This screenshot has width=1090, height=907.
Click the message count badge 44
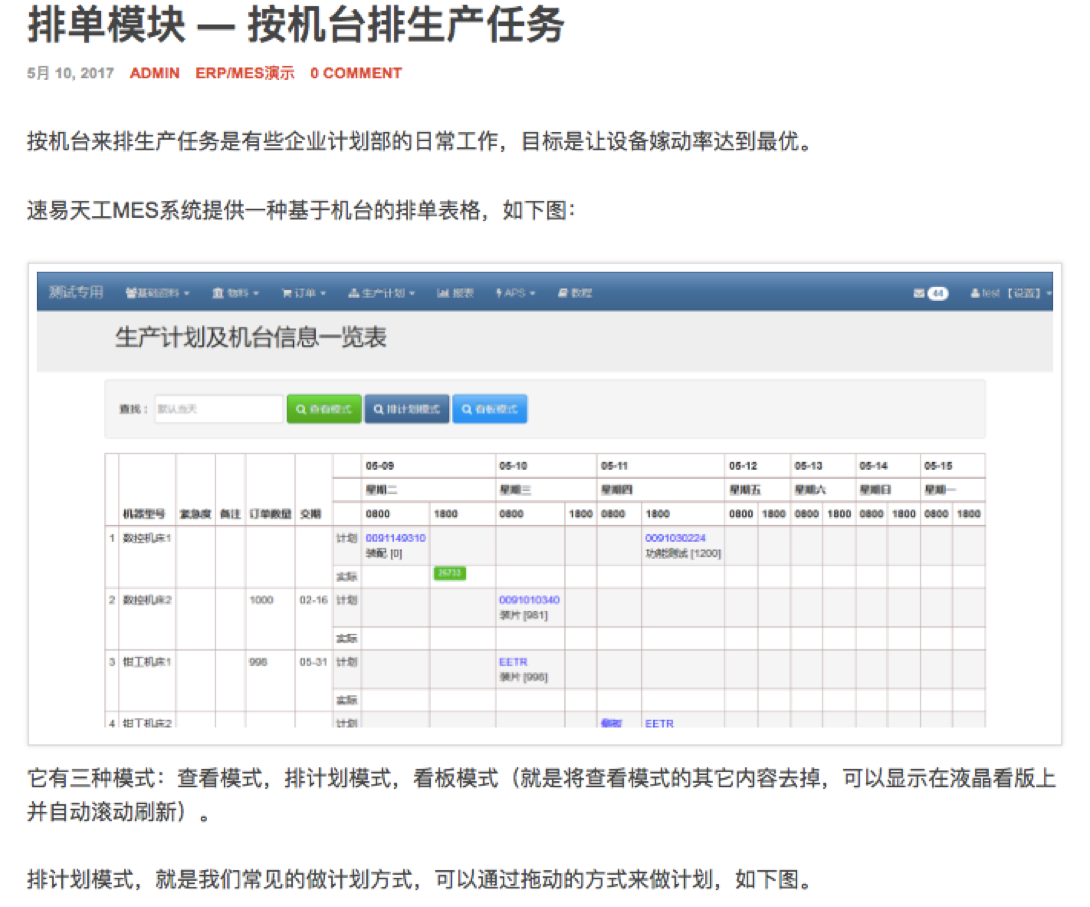tap(937, 293)
